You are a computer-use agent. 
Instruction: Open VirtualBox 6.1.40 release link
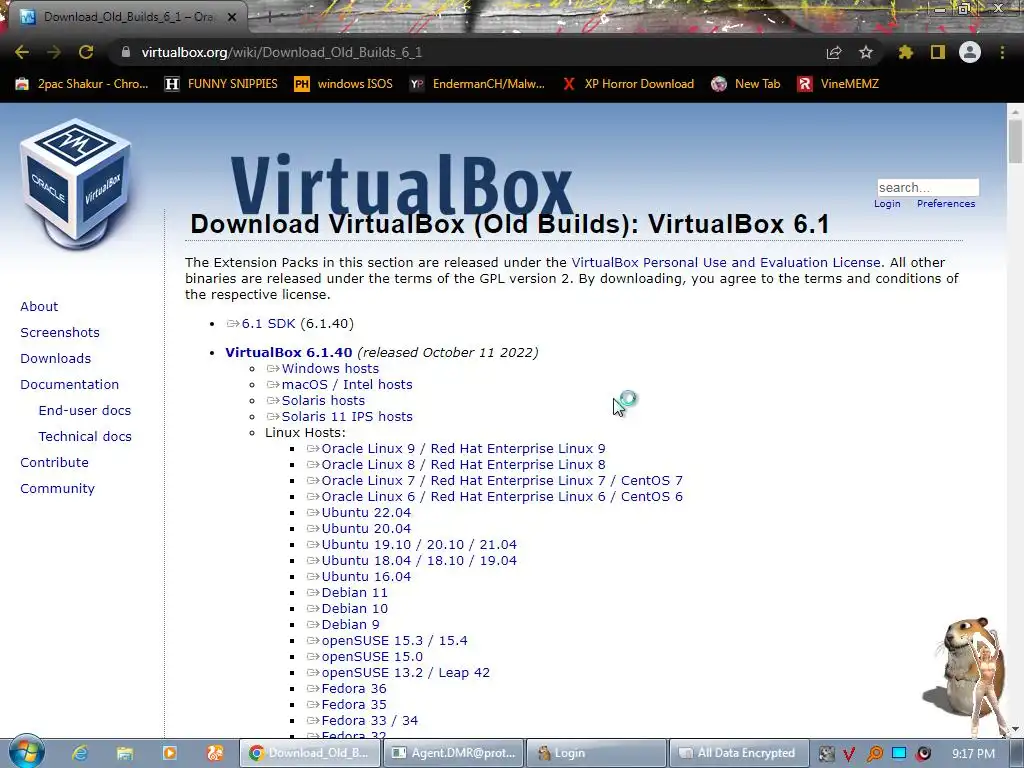click(289, 353)
